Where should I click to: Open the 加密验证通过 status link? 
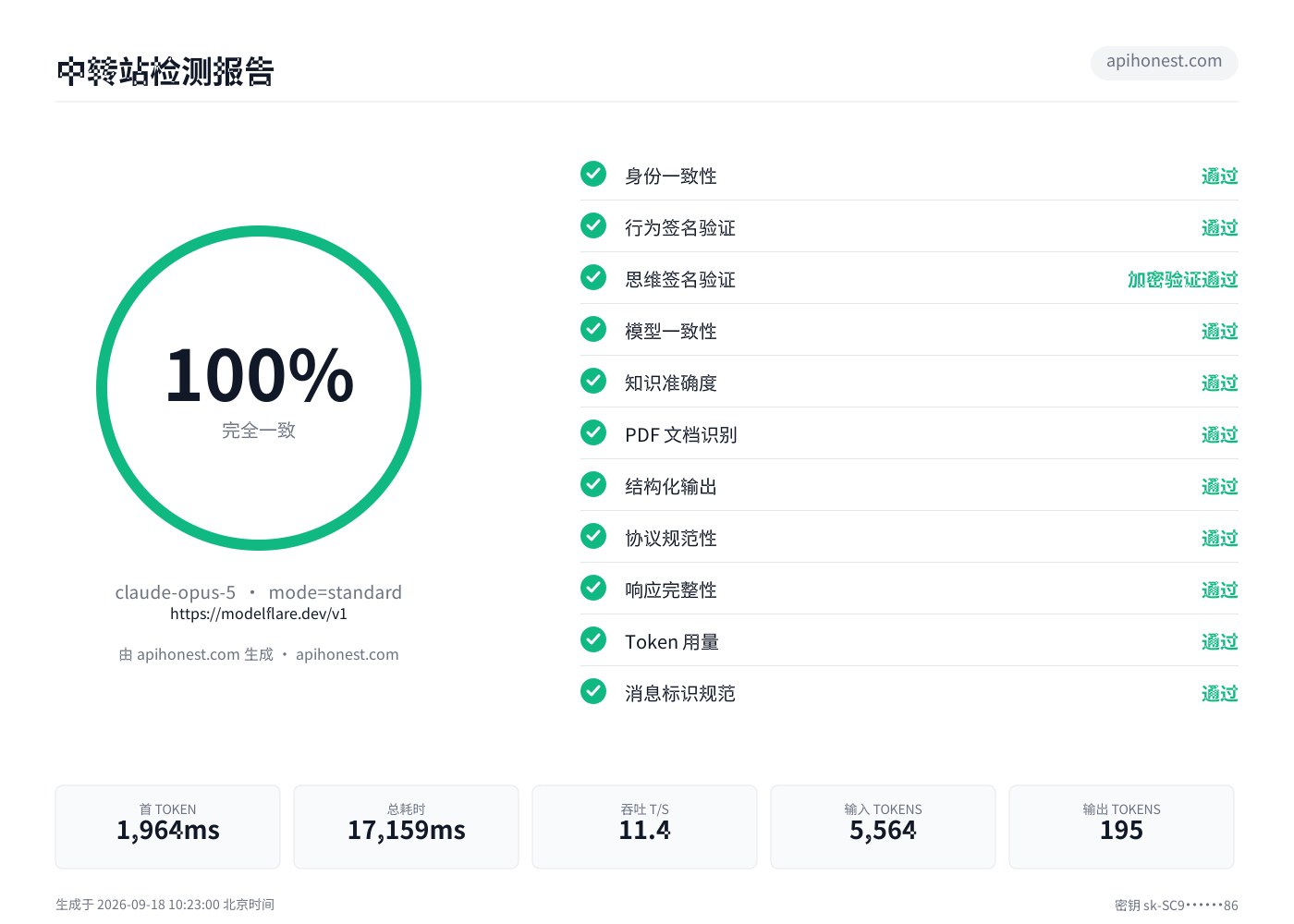point(1182,279)
